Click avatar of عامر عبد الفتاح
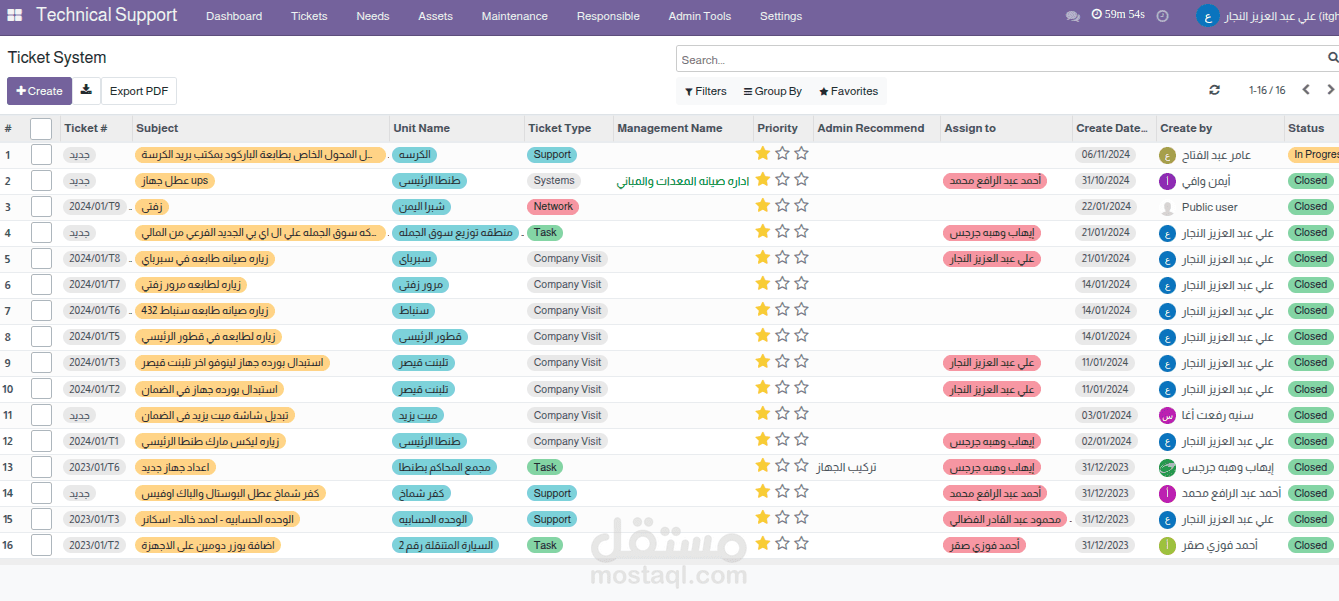 coord(1167,155)
